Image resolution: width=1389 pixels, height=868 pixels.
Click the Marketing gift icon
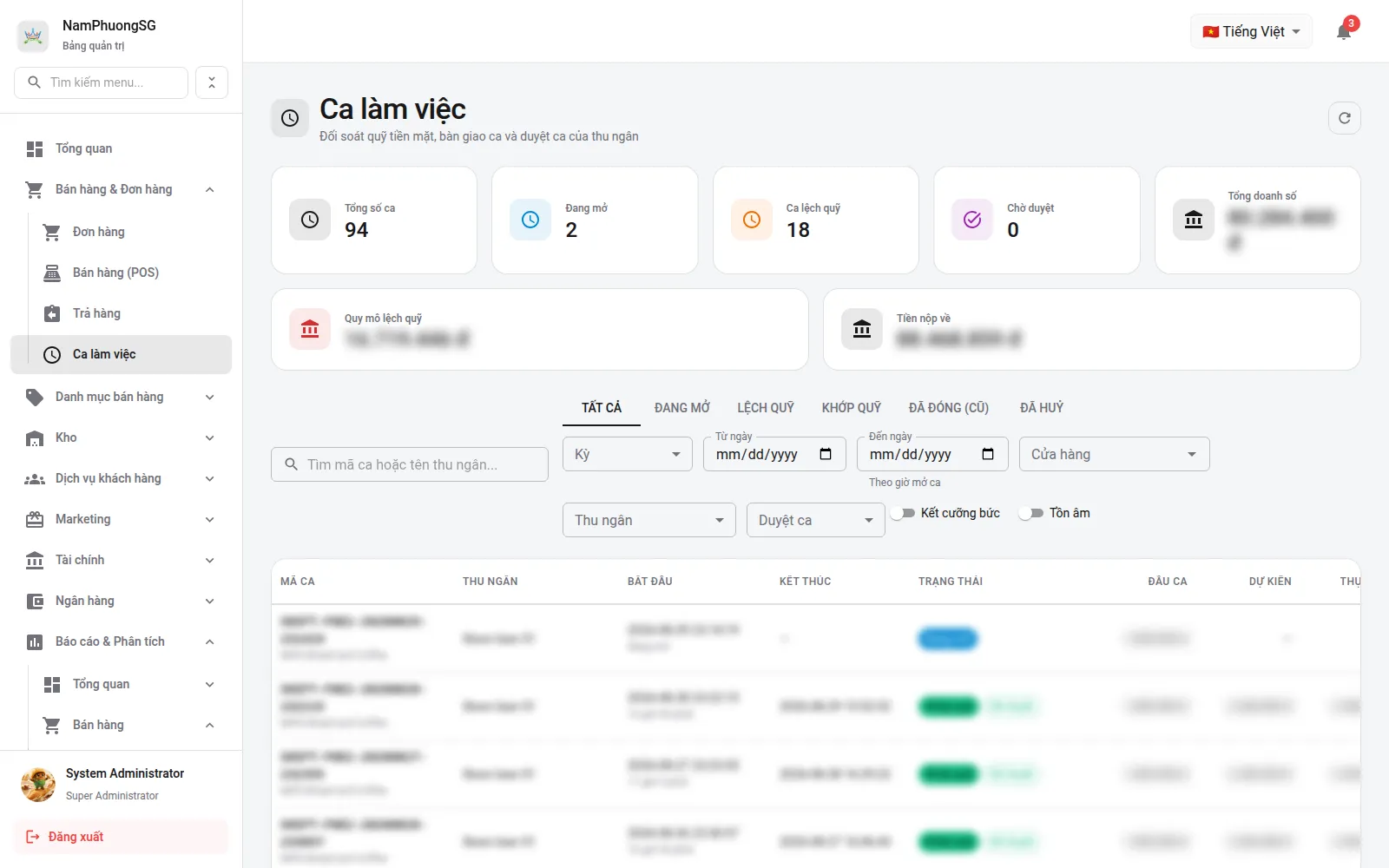coord(35,520)
